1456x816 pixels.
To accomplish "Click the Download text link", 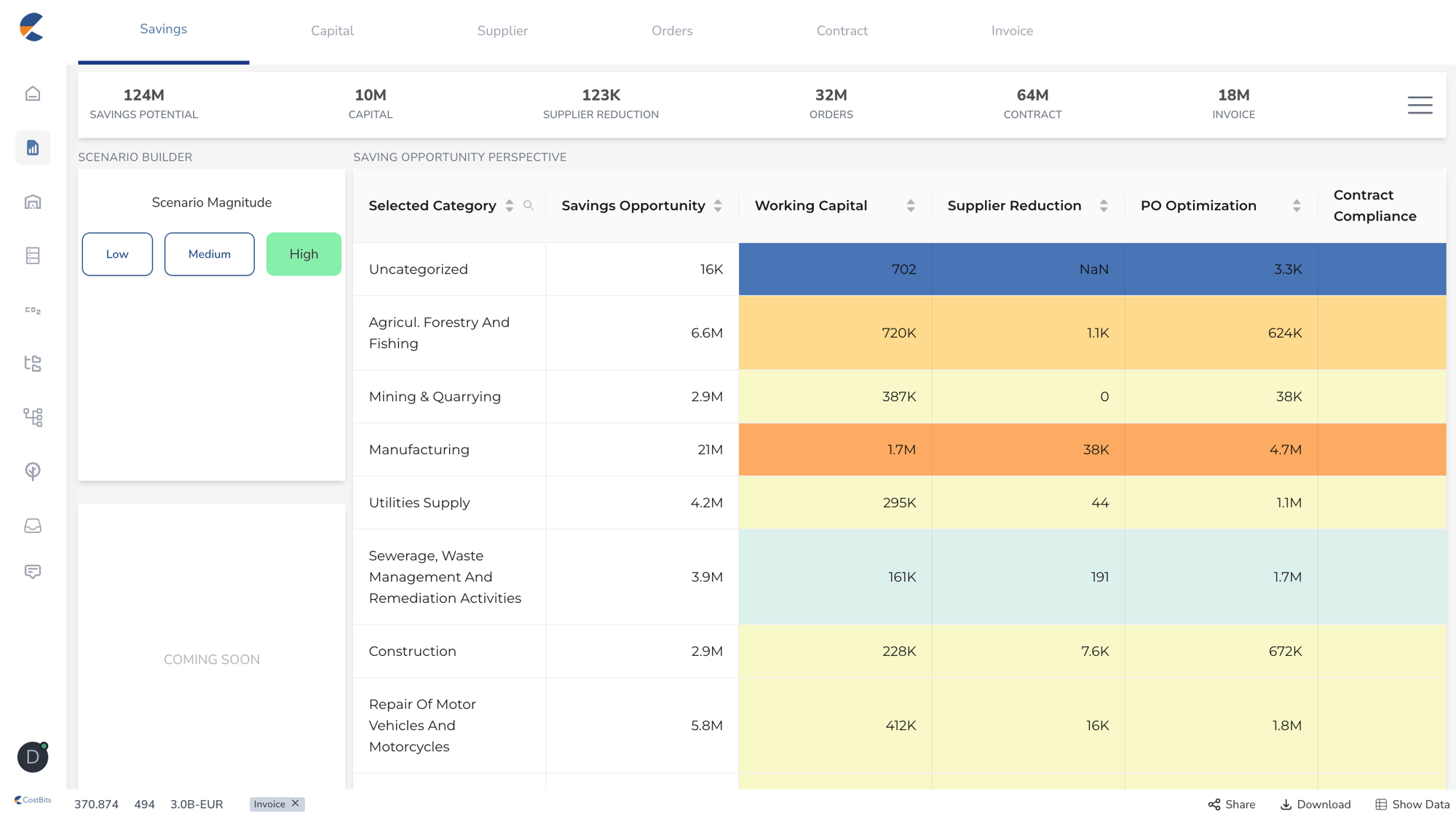I will (1324, 804).
